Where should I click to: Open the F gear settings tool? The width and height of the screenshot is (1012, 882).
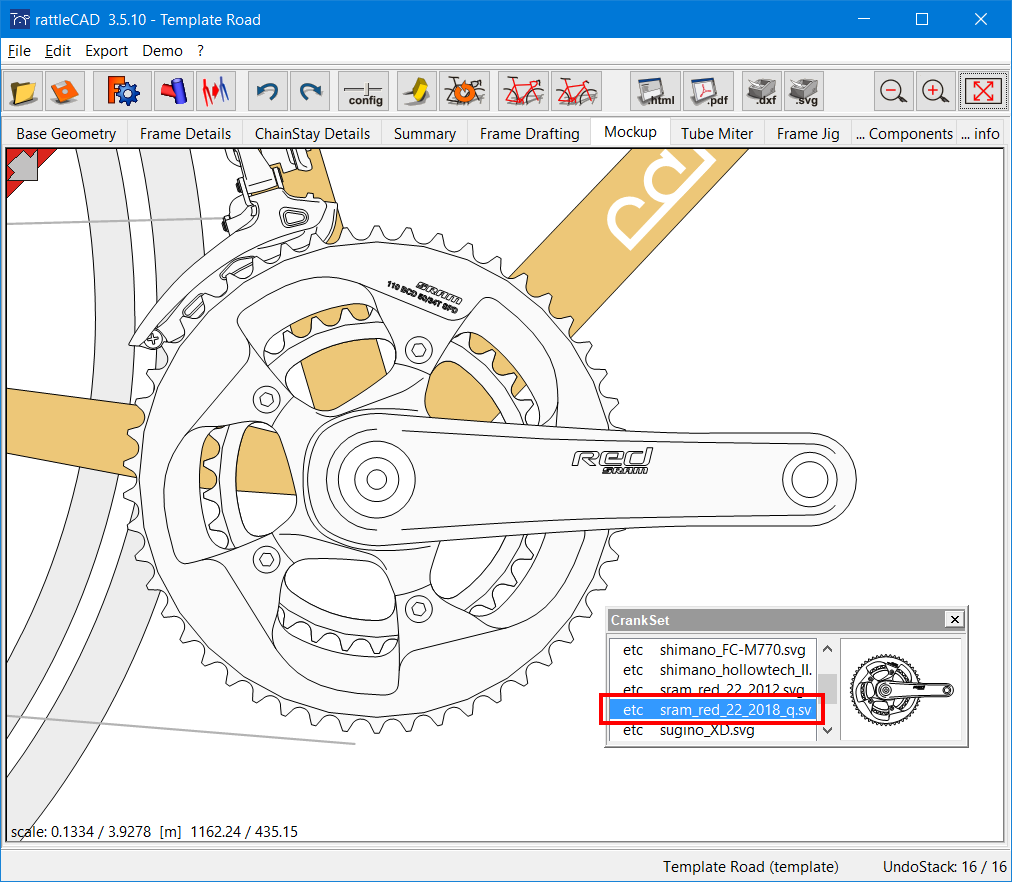point(122,91)
